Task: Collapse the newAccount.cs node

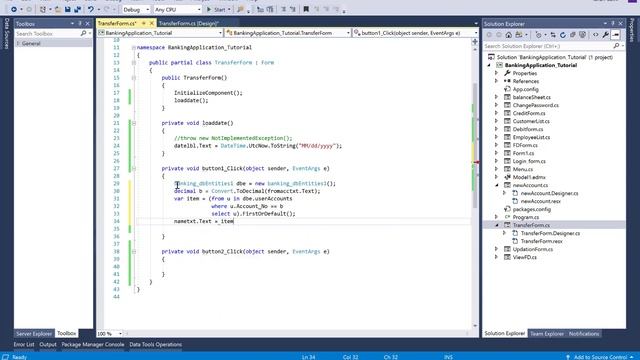Action: 497,185
